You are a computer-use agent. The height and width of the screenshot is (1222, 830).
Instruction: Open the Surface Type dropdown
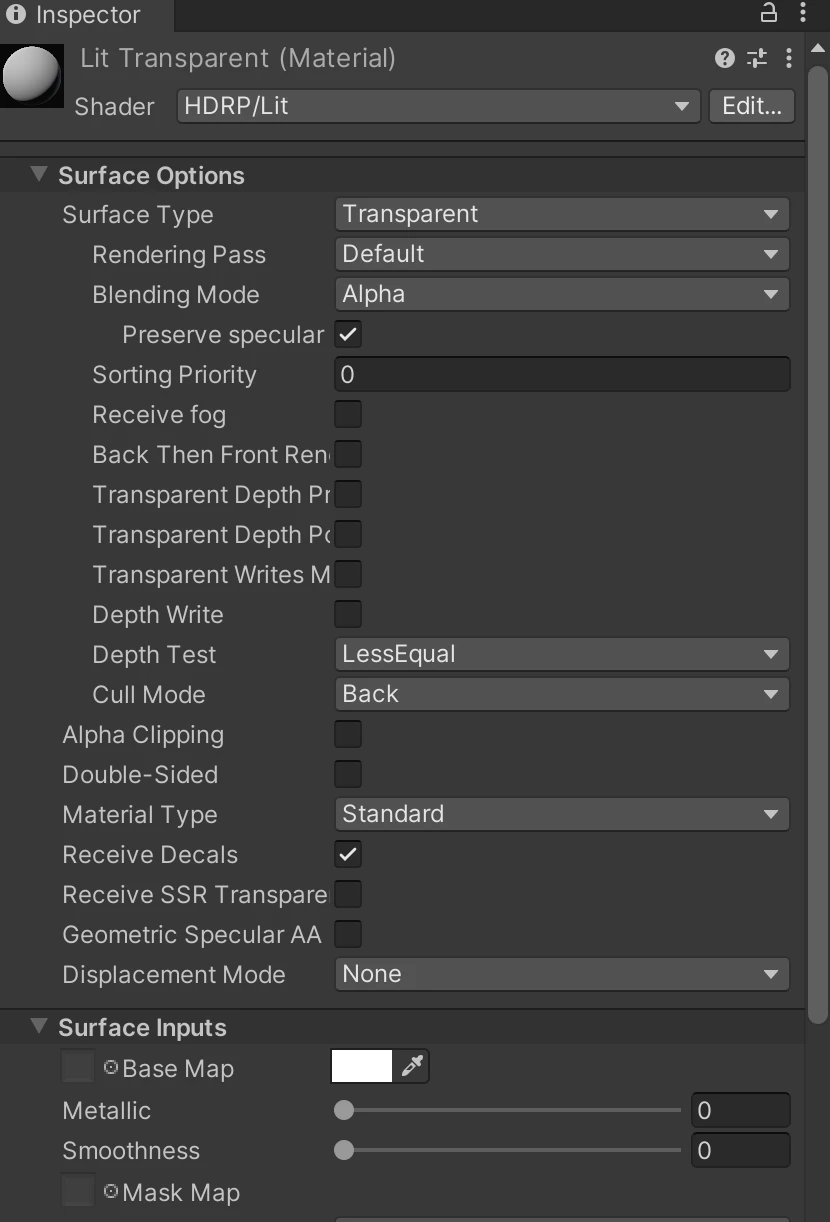click(562, 214)
